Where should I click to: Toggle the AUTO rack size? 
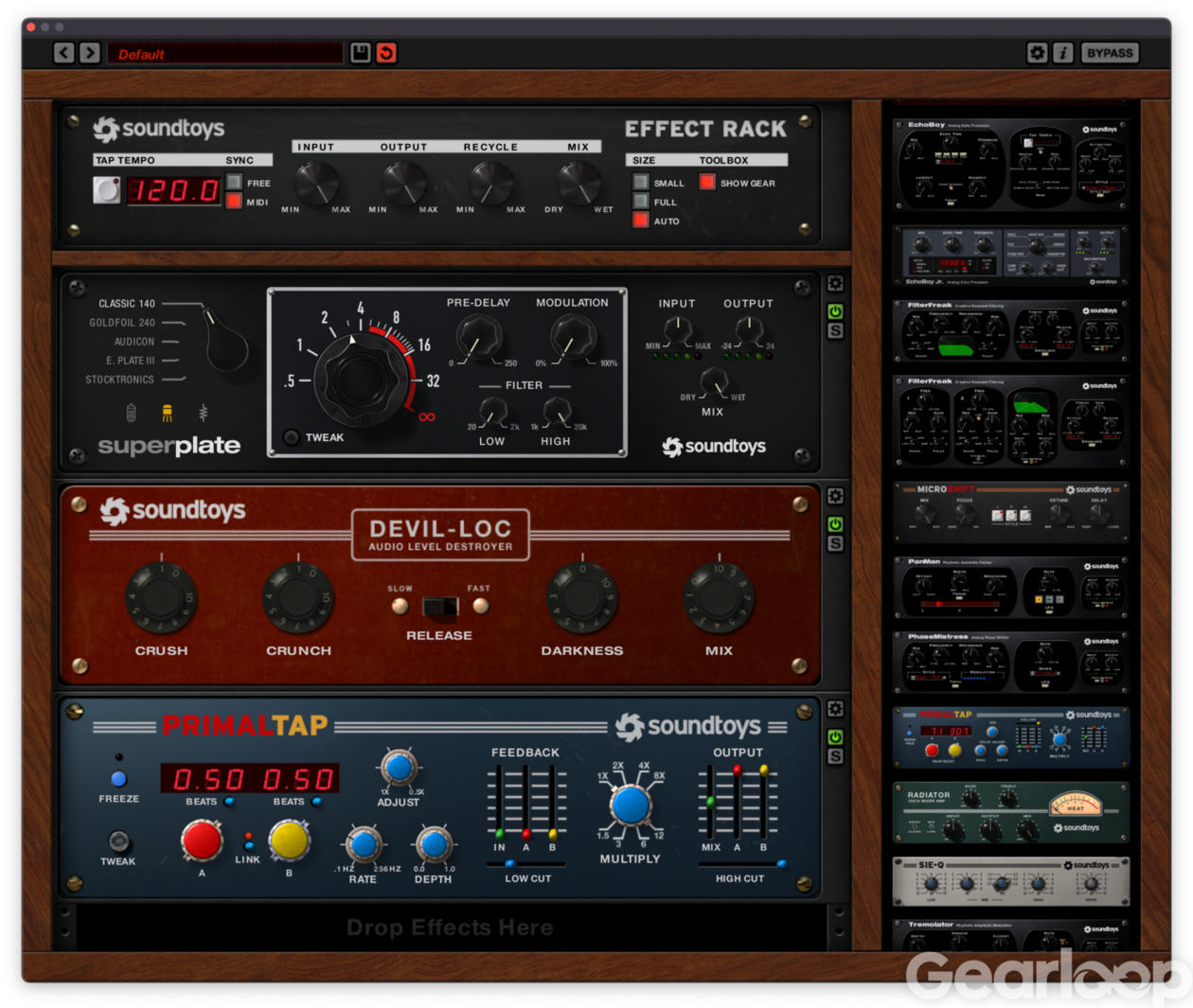(641, 221)
